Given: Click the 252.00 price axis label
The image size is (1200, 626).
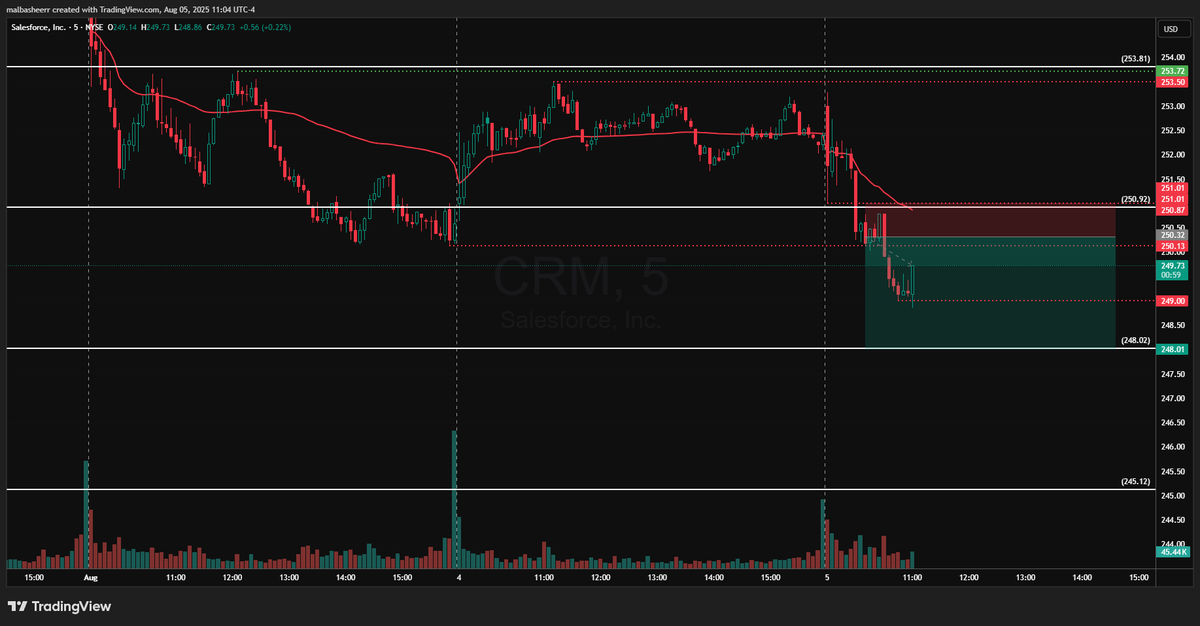Looking at the screenshot, I should (x=1172, y=155).
